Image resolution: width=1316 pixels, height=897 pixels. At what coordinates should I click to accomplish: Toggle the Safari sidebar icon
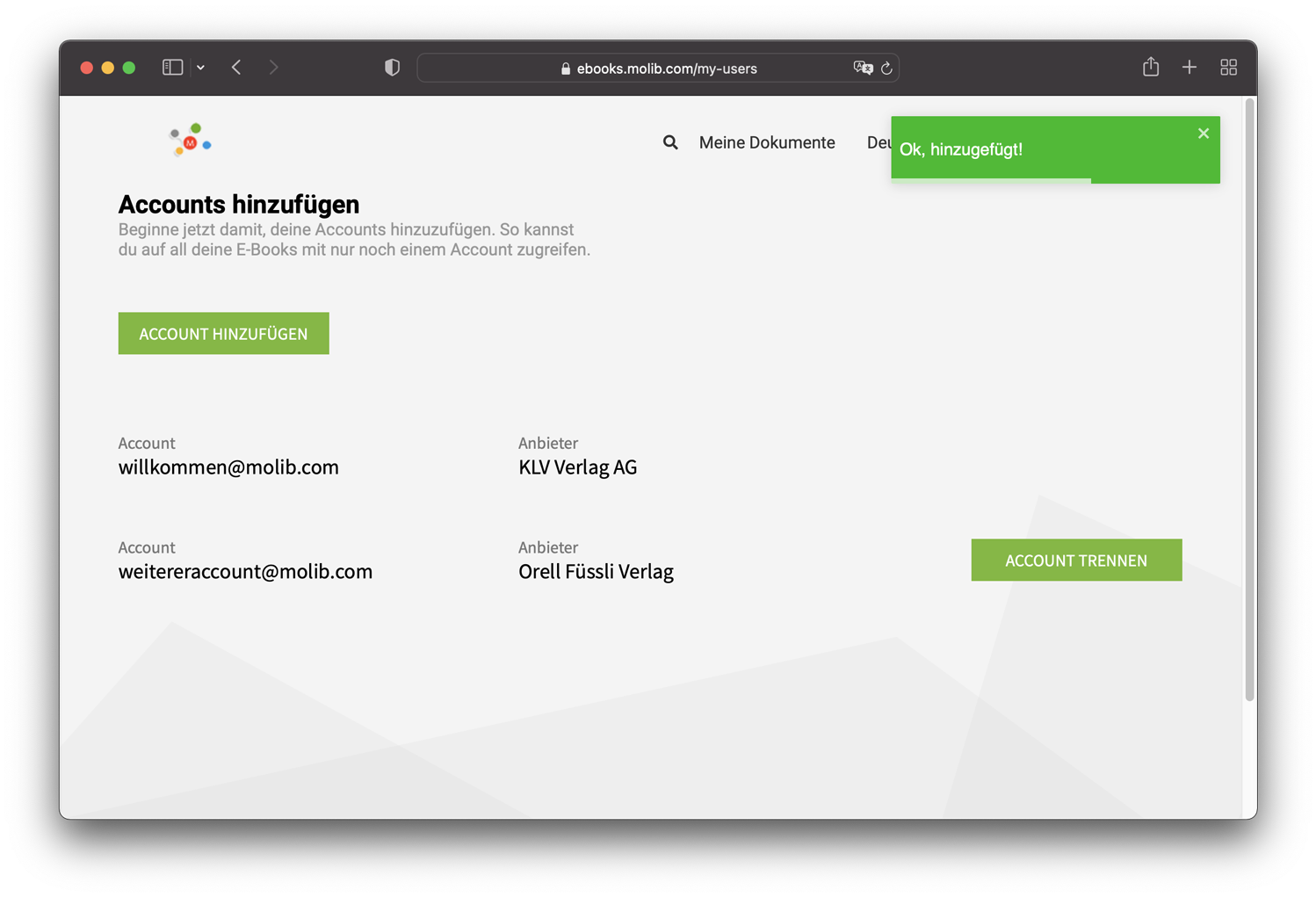pyautogui.click(x=172, y=68)
